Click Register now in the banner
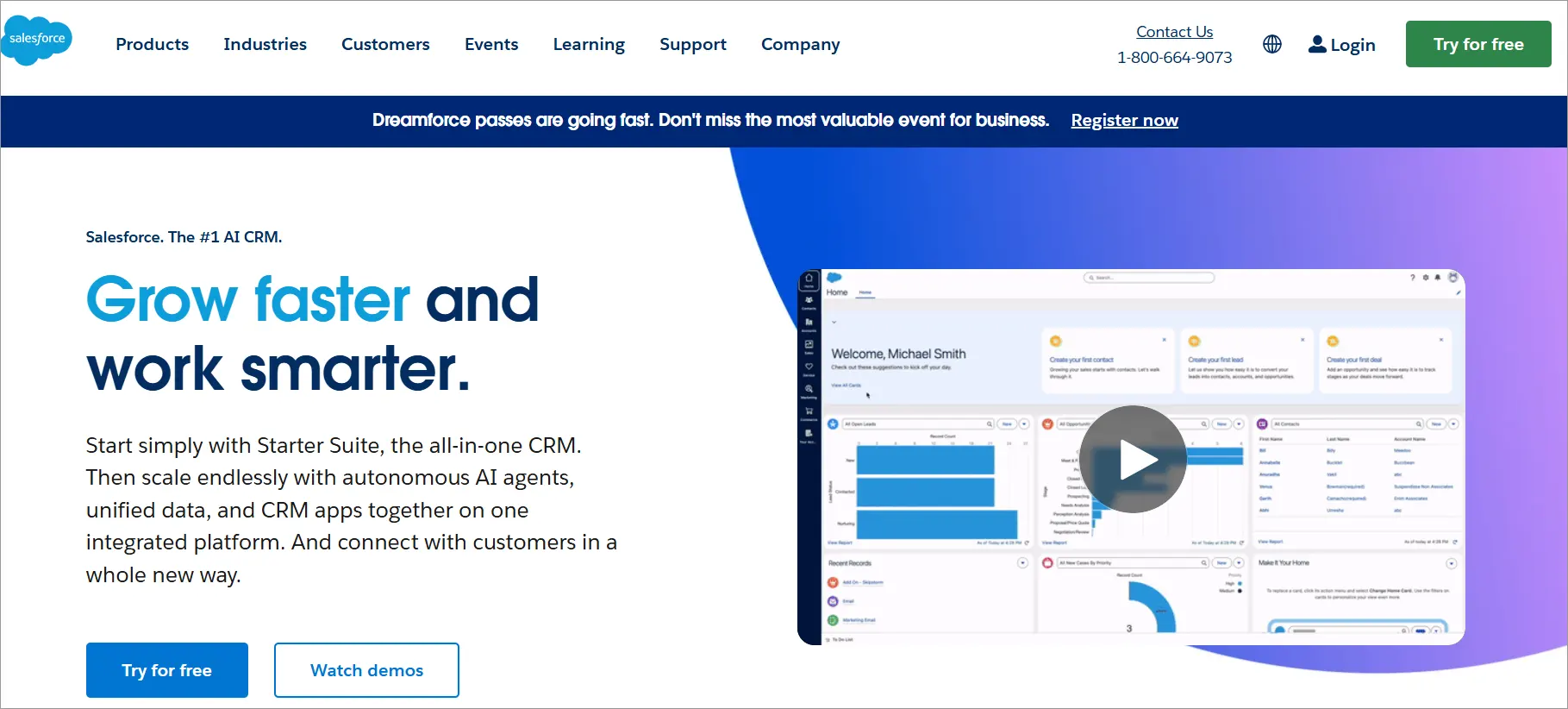 click(1124, 121)
